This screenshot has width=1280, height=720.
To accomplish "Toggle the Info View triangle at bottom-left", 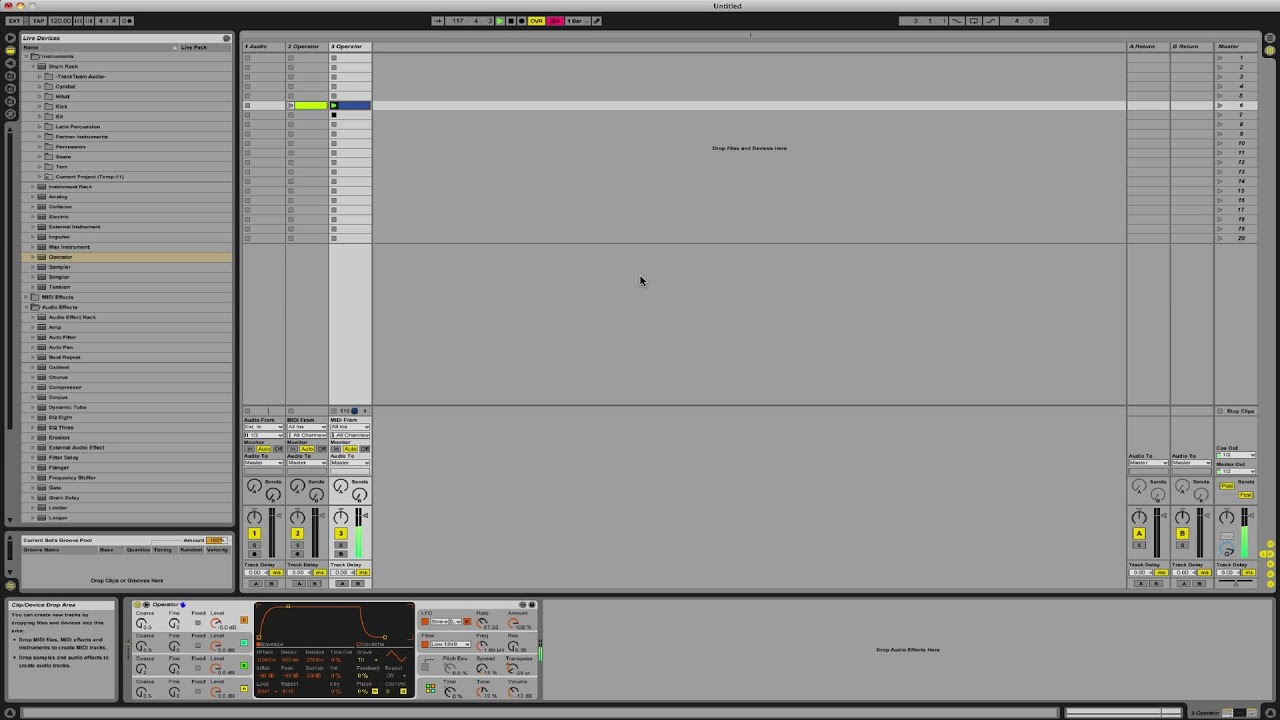I will coord(10,713).
